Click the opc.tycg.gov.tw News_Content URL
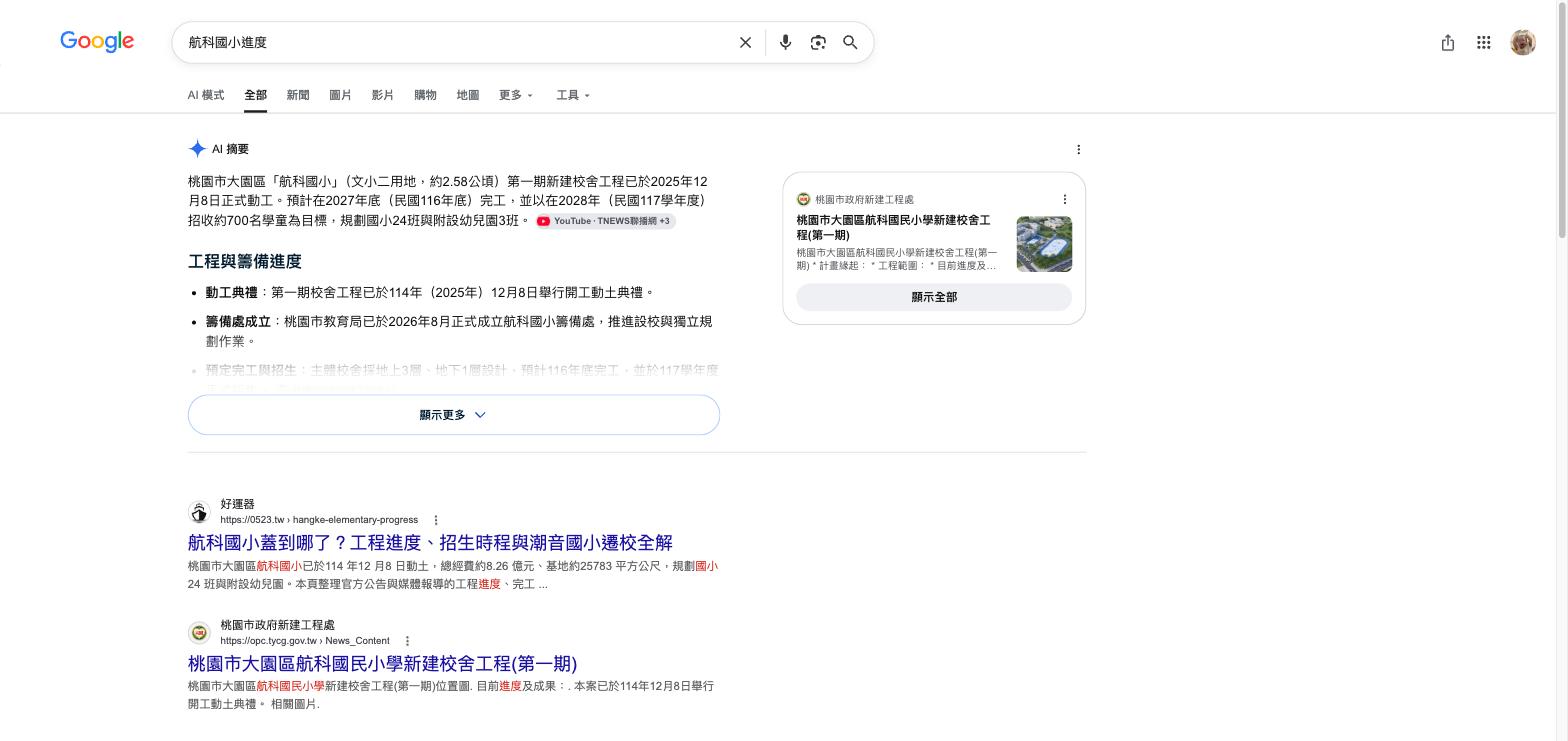The width and height of the screenshot is (1568, 741). tap(305, 641)
